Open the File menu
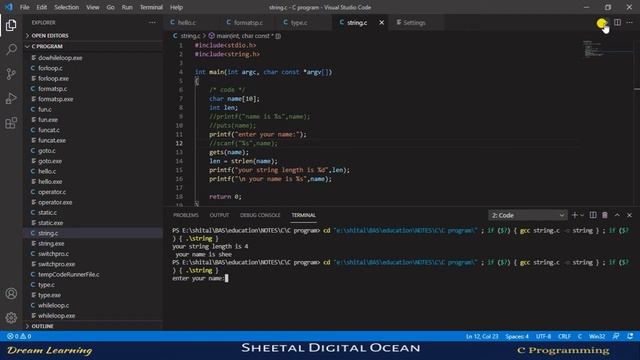The width and height of the screenshot is (640, 360). [24, 7]
